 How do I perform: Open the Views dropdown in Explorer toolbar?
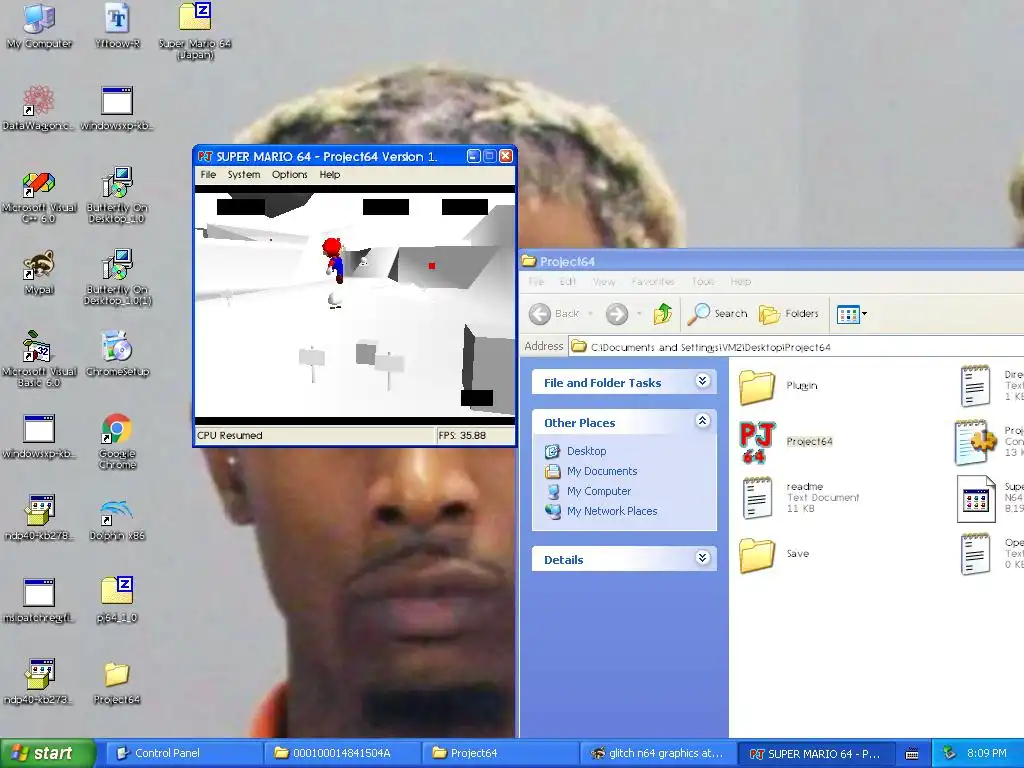click(x=852, y=315)
